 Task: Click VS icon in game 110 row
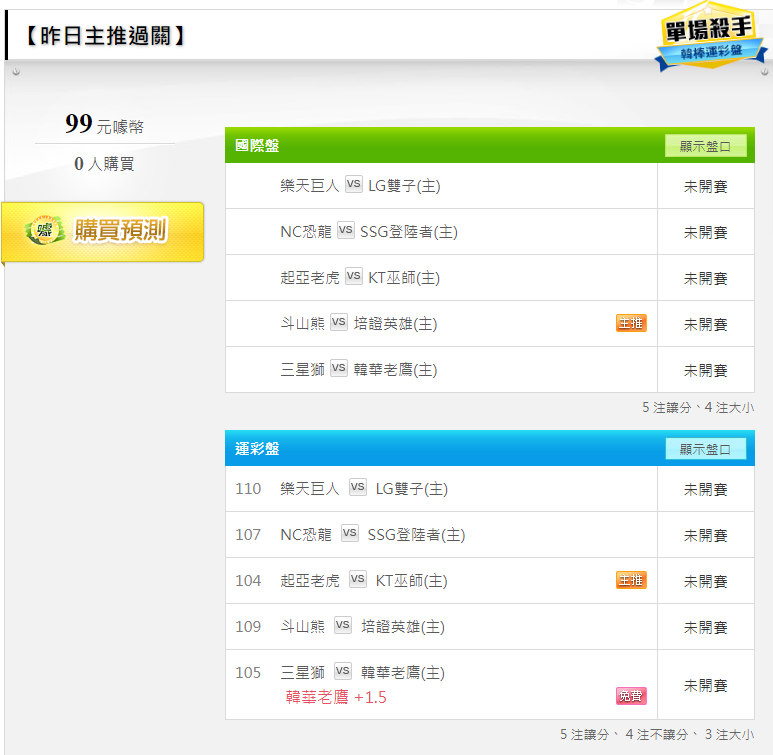click(357, 487)
